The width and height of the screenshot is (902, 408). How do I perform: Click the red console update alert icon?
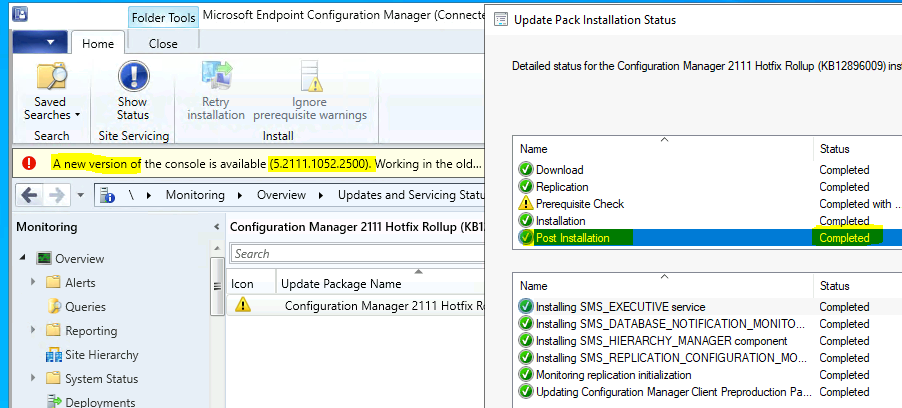coord(29,164)
